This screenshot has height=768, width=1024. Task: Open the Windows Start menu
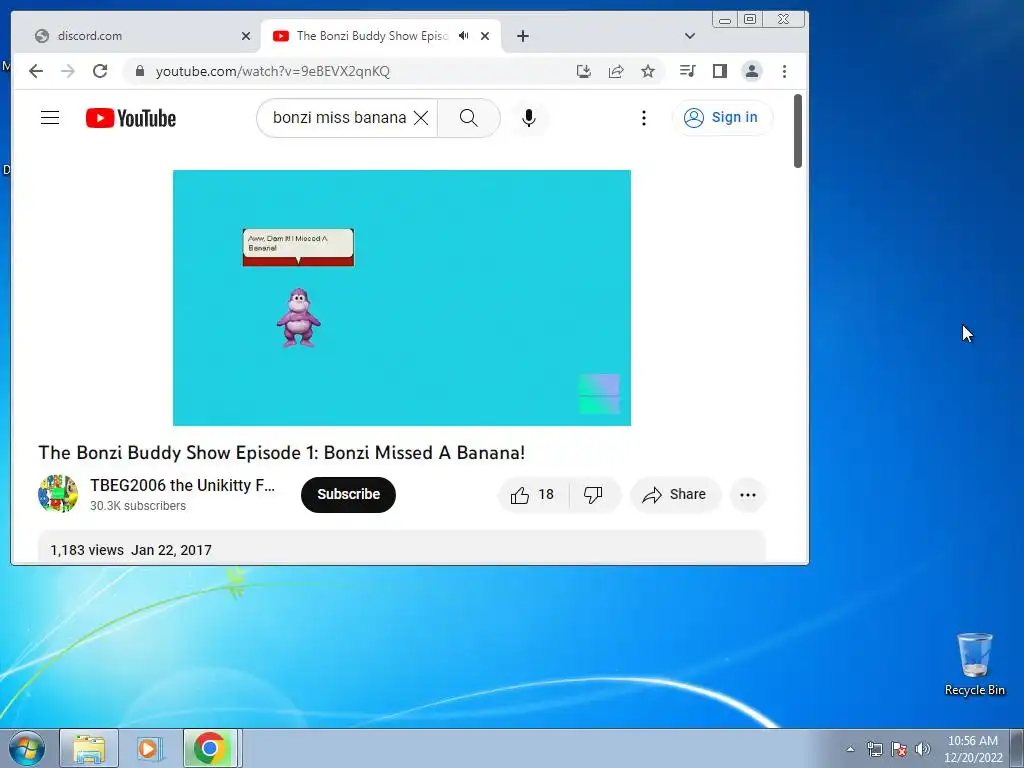(x=27, y=748)
